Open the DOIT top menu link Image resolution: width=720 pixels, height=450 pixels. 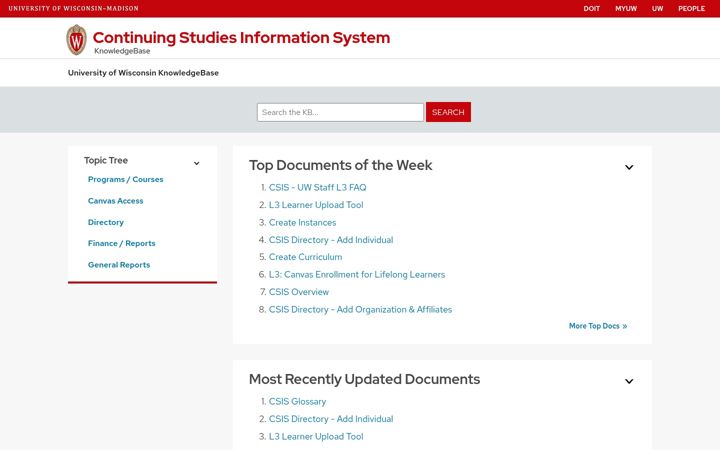(591, 8)
